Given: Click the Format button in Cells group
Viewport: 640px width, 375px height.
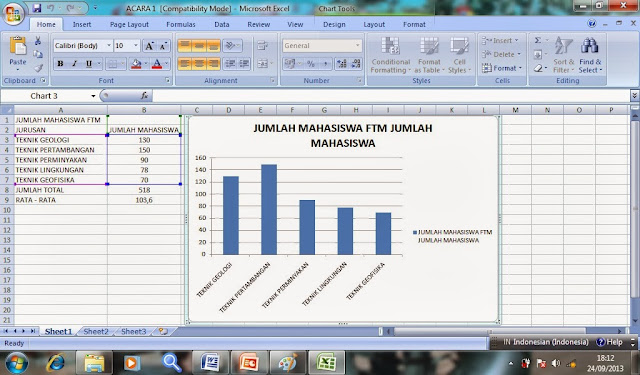Looking at the screenshot, I should (x=502, y=68).
